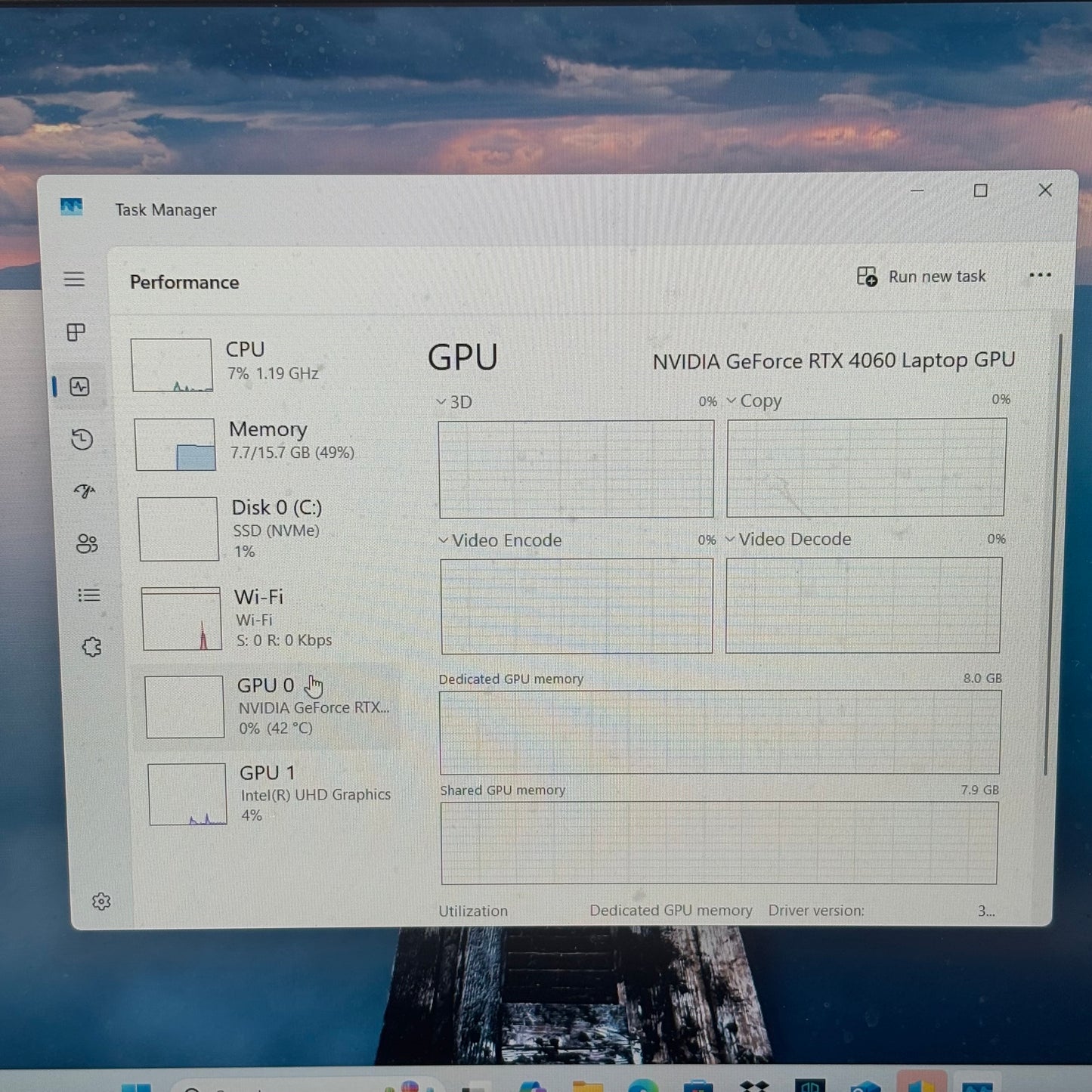This screenshot has height=1092, width=1092.
Task: Open the Startup apps page
Action: point(83,491)
